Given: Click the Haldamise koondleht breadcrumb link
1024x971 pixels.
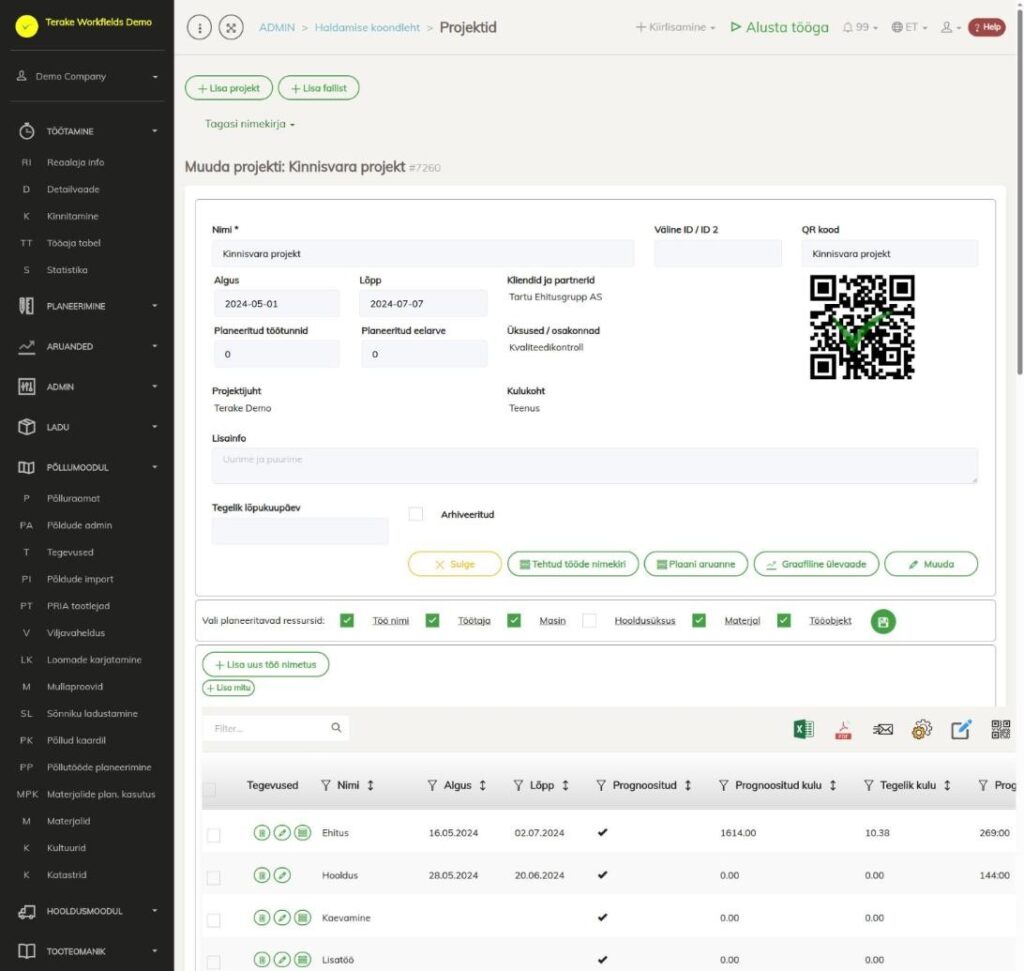Looking at the screenshot, I should pos(367,27).
